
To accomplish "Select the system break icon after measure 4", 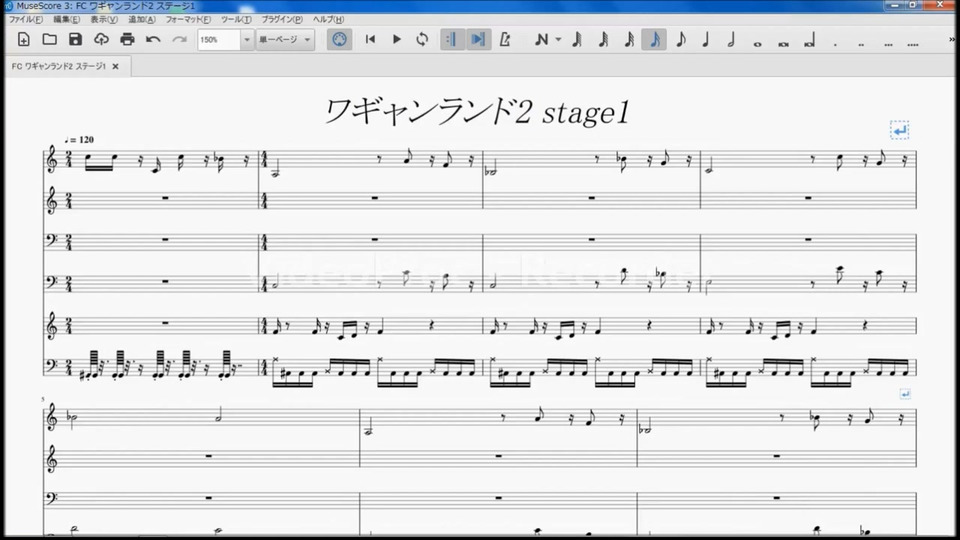I will [899, 130].
